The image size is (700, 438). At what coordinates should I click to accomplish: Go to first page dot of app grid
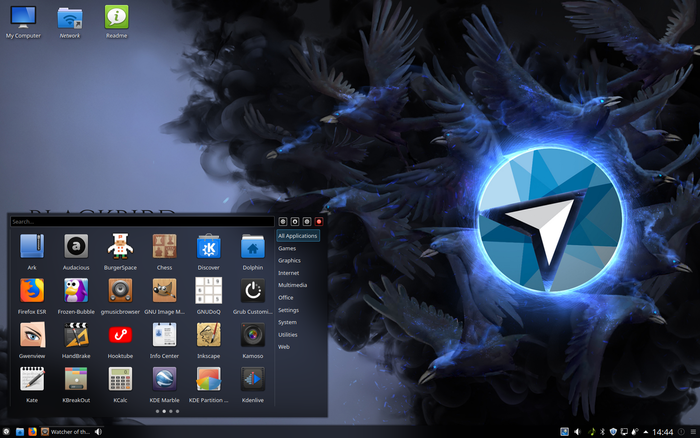click(x=157, y=411)
